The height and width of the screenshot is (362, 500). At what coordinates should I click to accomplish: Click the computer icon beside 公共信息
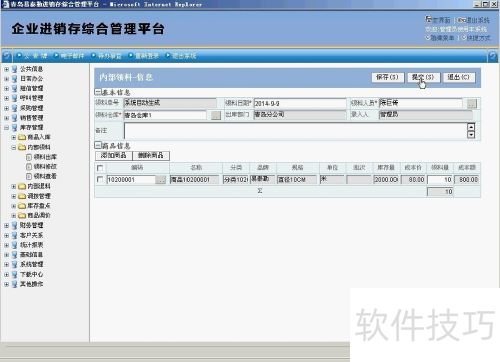pyautogui.click(x=14, y=69)
